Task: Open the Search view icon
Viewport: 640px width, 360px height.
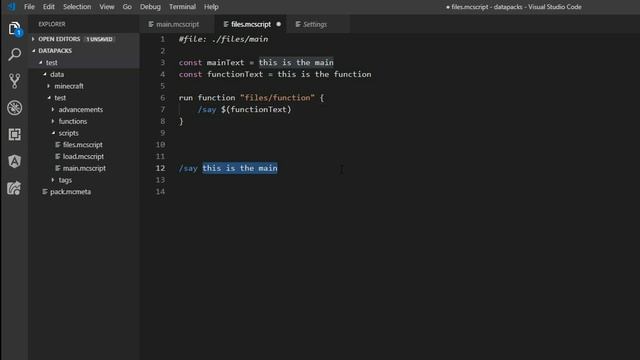Action: click(14, 54)
